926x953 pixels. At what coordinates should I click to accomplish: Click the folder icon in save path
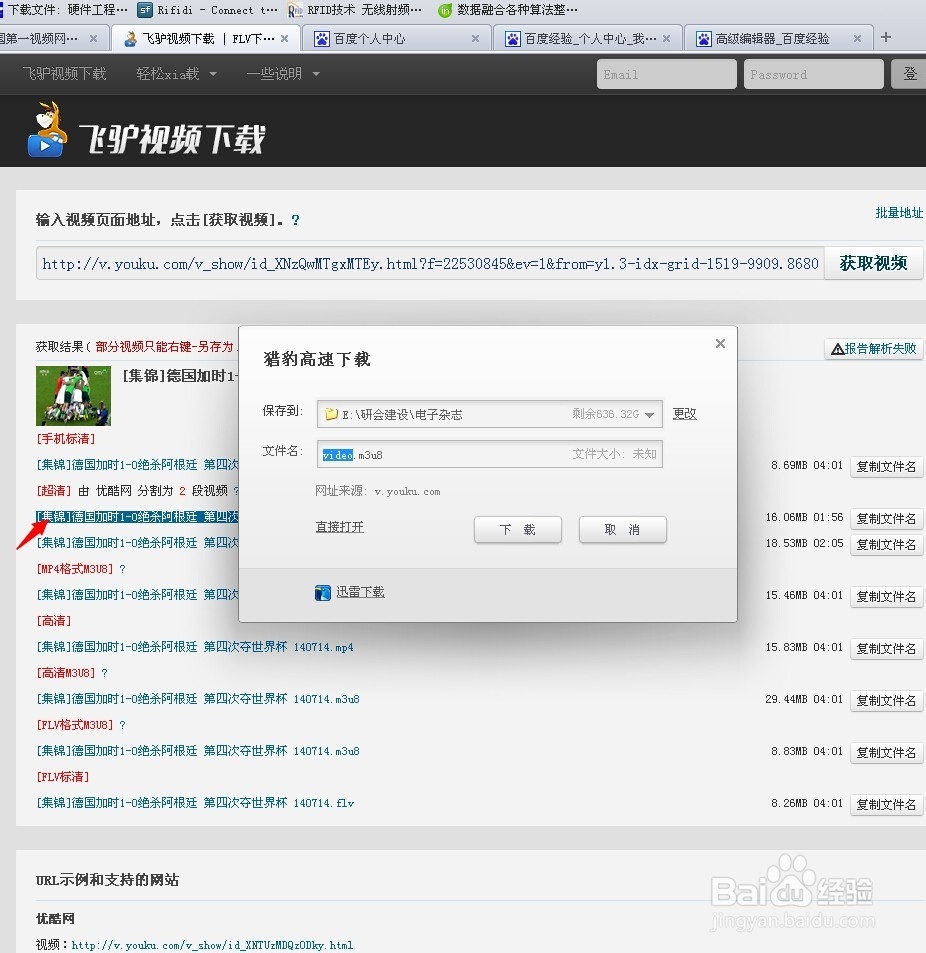pos(331,415)
